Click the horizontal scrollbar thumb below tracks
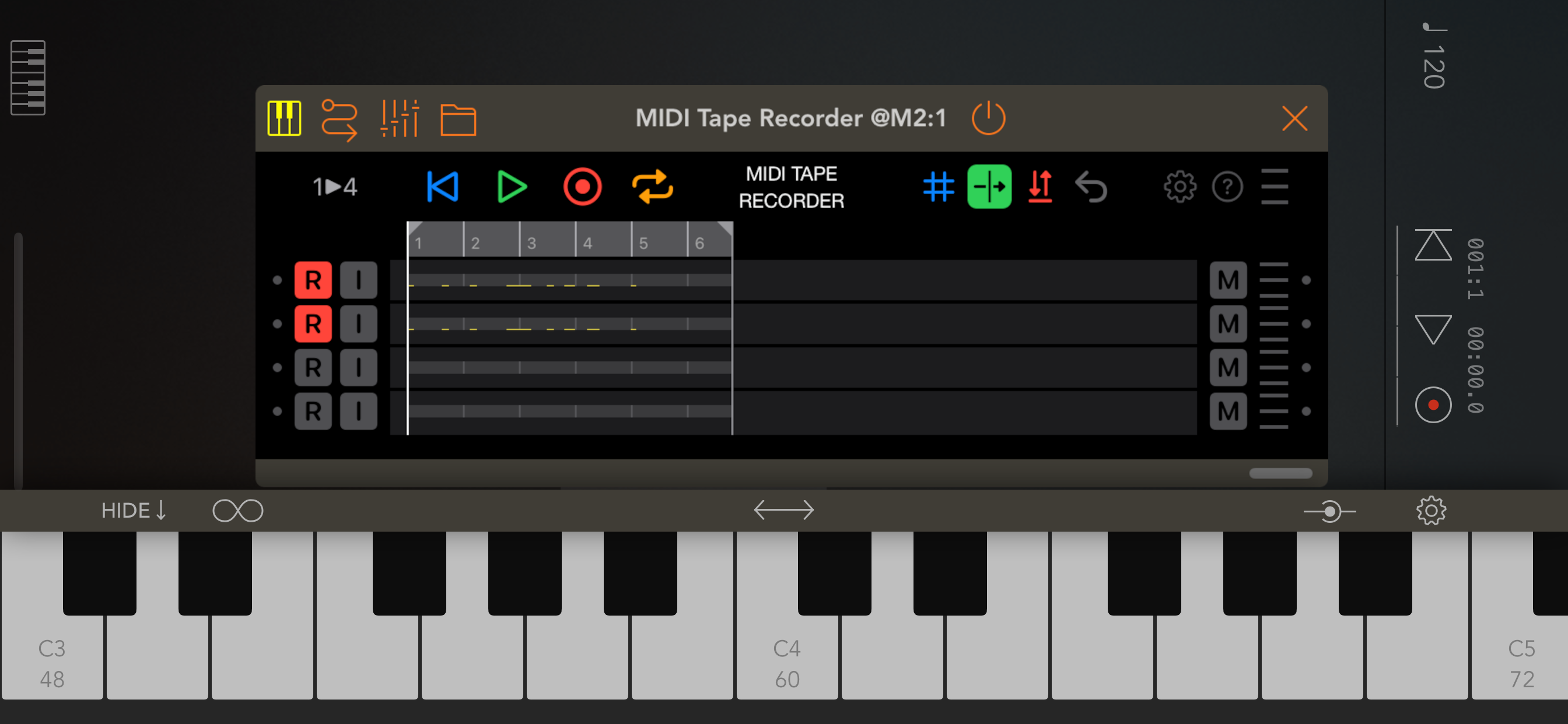The height and width of the screenshot is (724, 1568). coord(1280,473)
